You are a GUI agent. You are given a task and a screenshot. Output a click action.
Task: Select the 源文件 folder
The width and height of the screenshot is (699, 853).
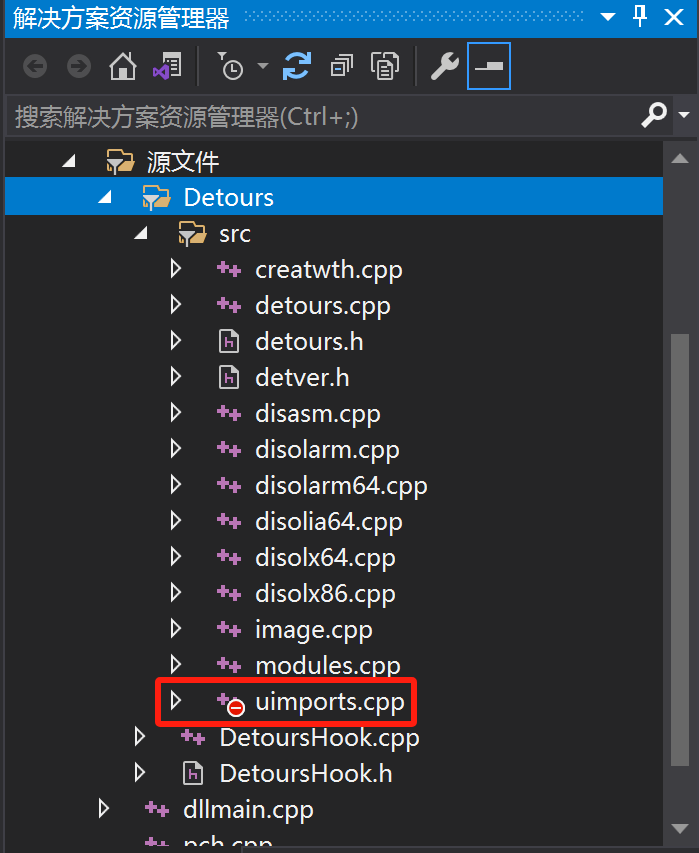[x=183, y=162]
